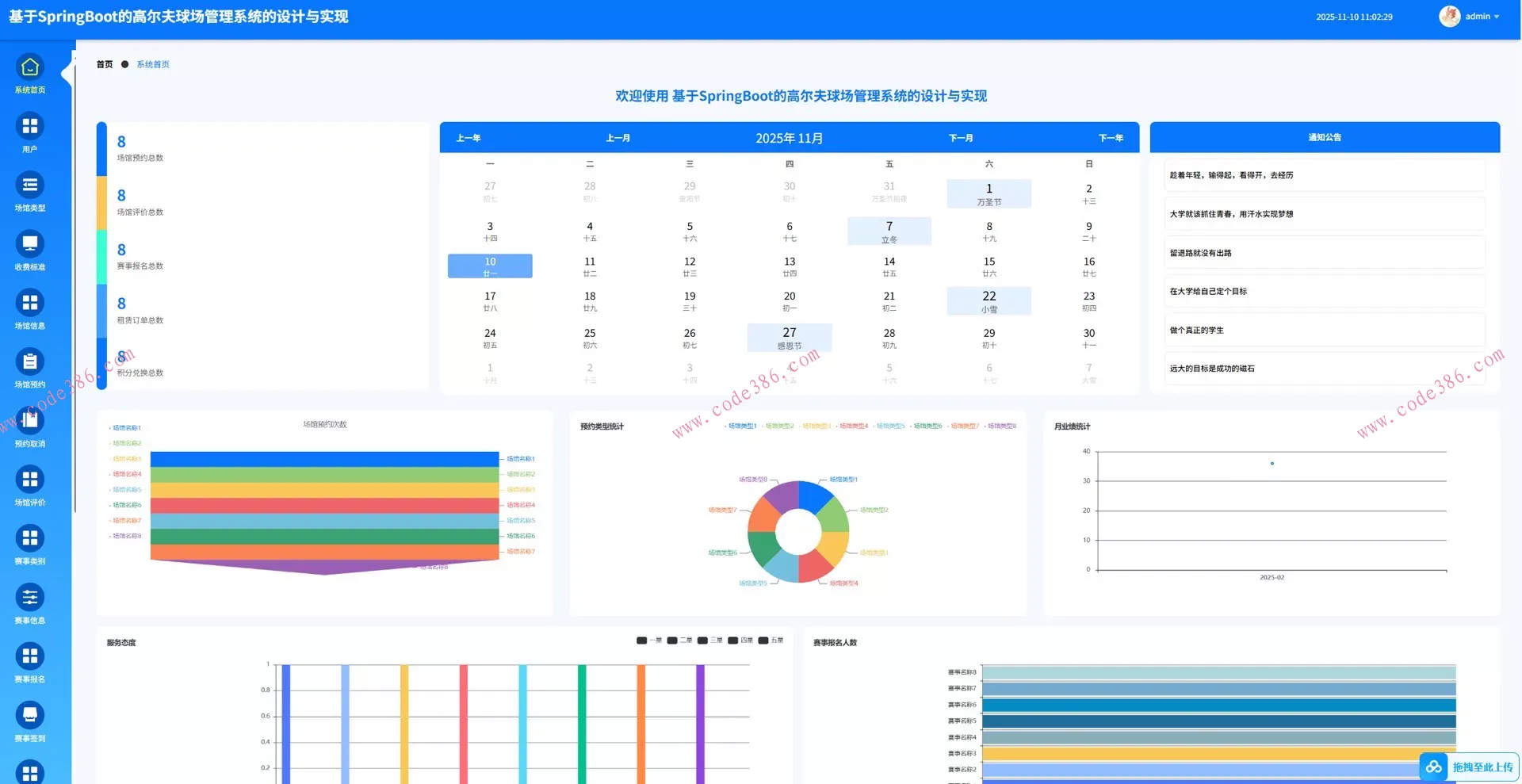Image resolution: width=1522 pixels, height=784 pixels.
Task: Open the 场馆预约 sidebar icon
Action: pyautogui.click(x=29, y=362)
